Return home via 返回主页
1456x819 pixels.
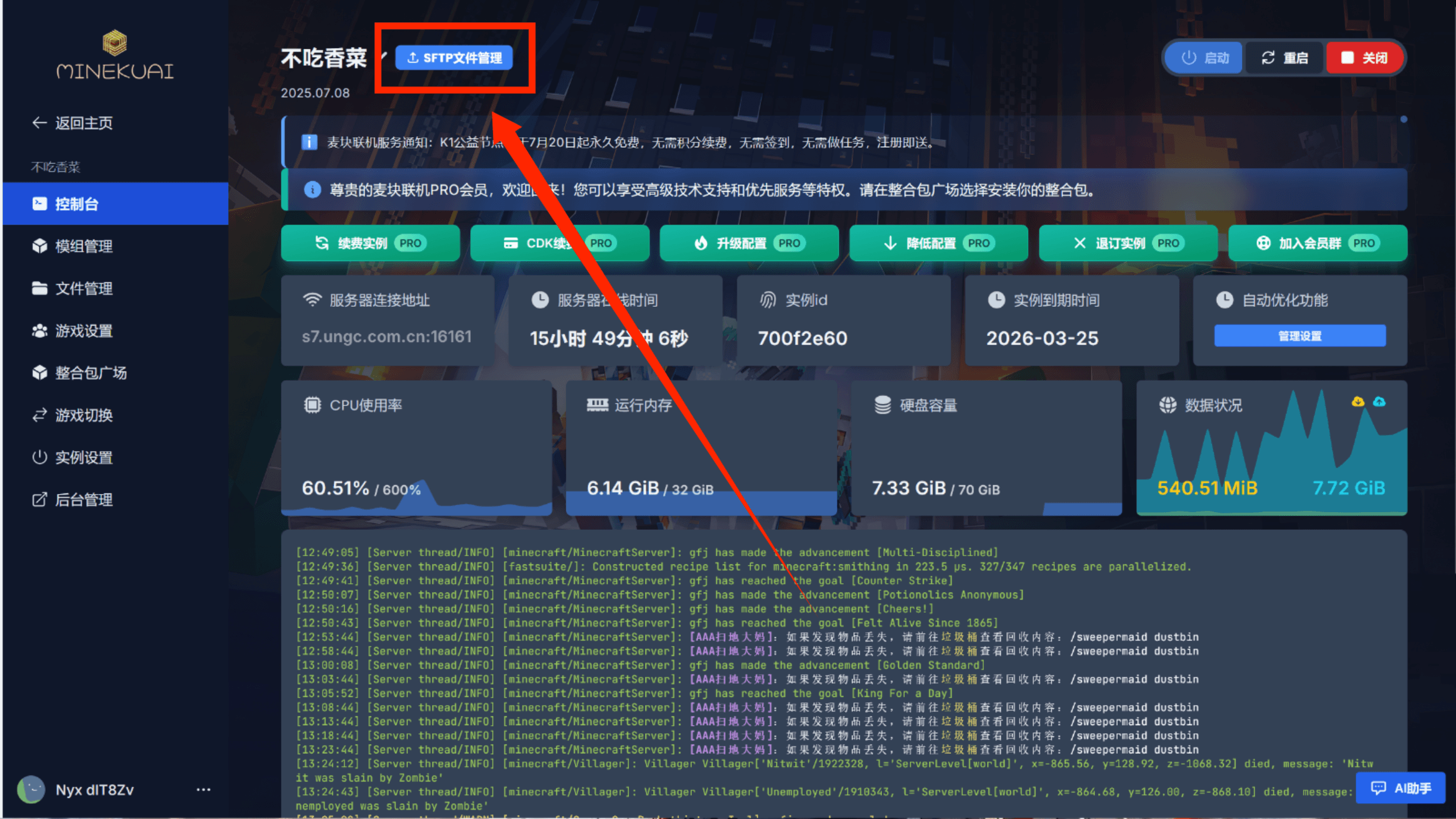(x=73, y=122)
